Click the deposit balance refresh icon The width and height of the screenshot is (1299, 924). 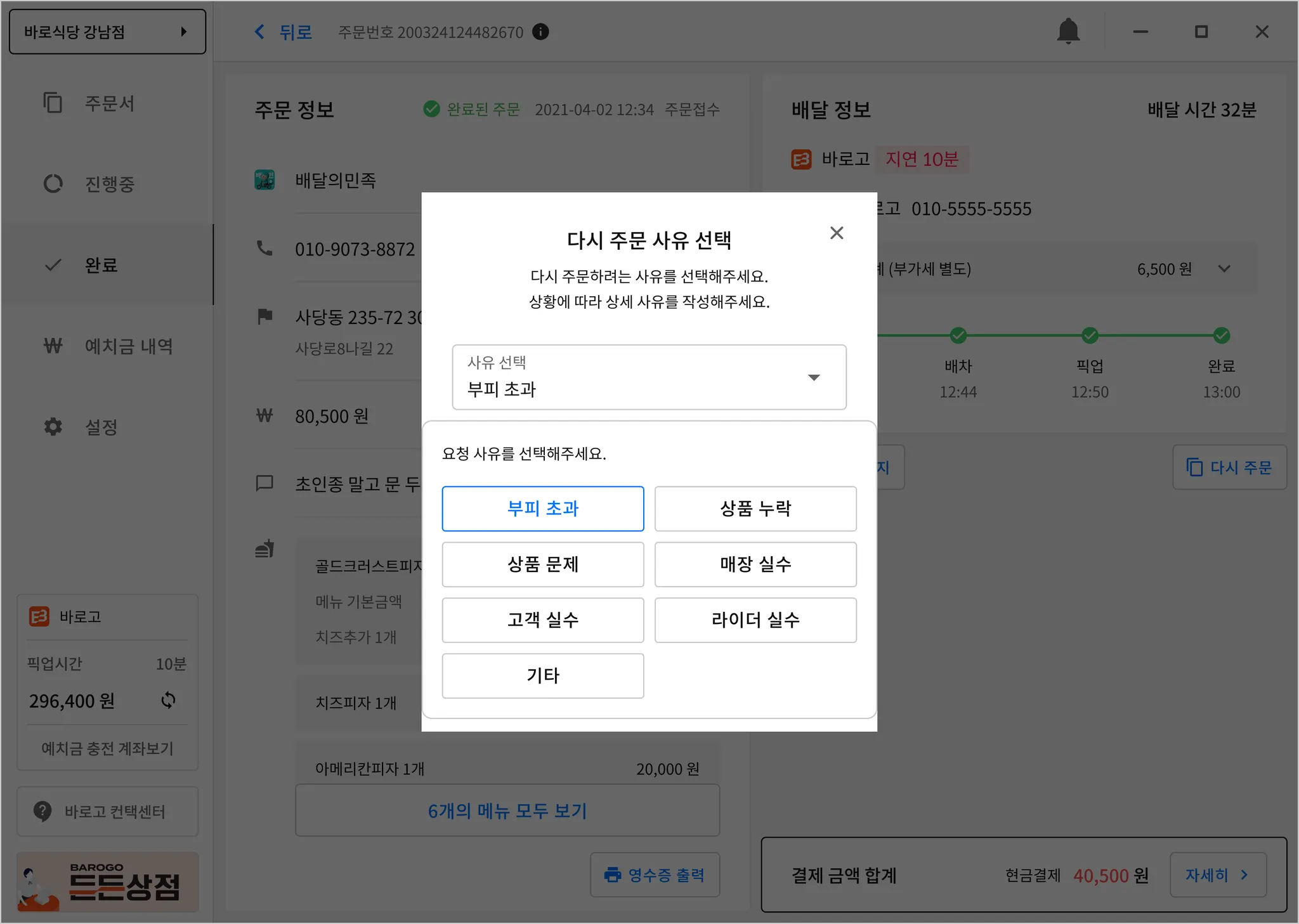pos(168,700)
